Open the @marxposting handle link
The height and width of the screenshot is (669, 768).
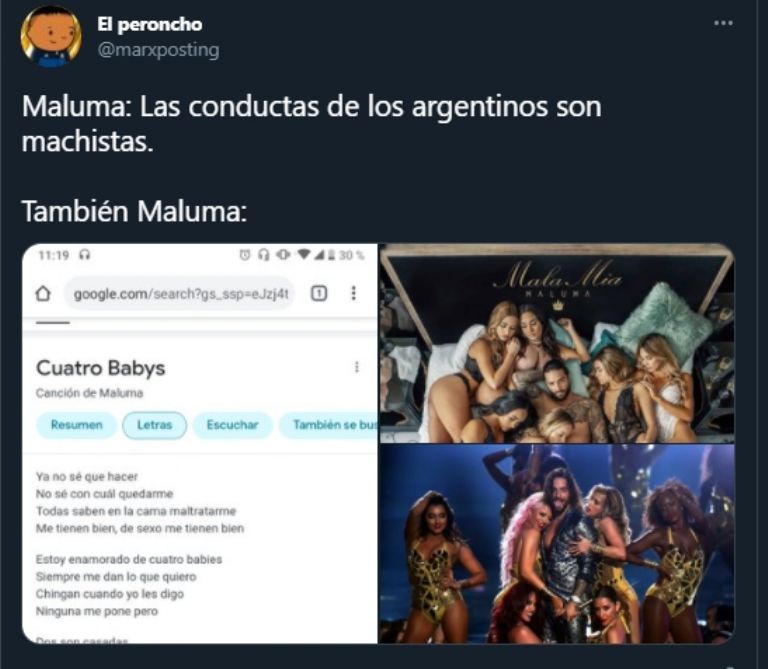pos(158,50)
